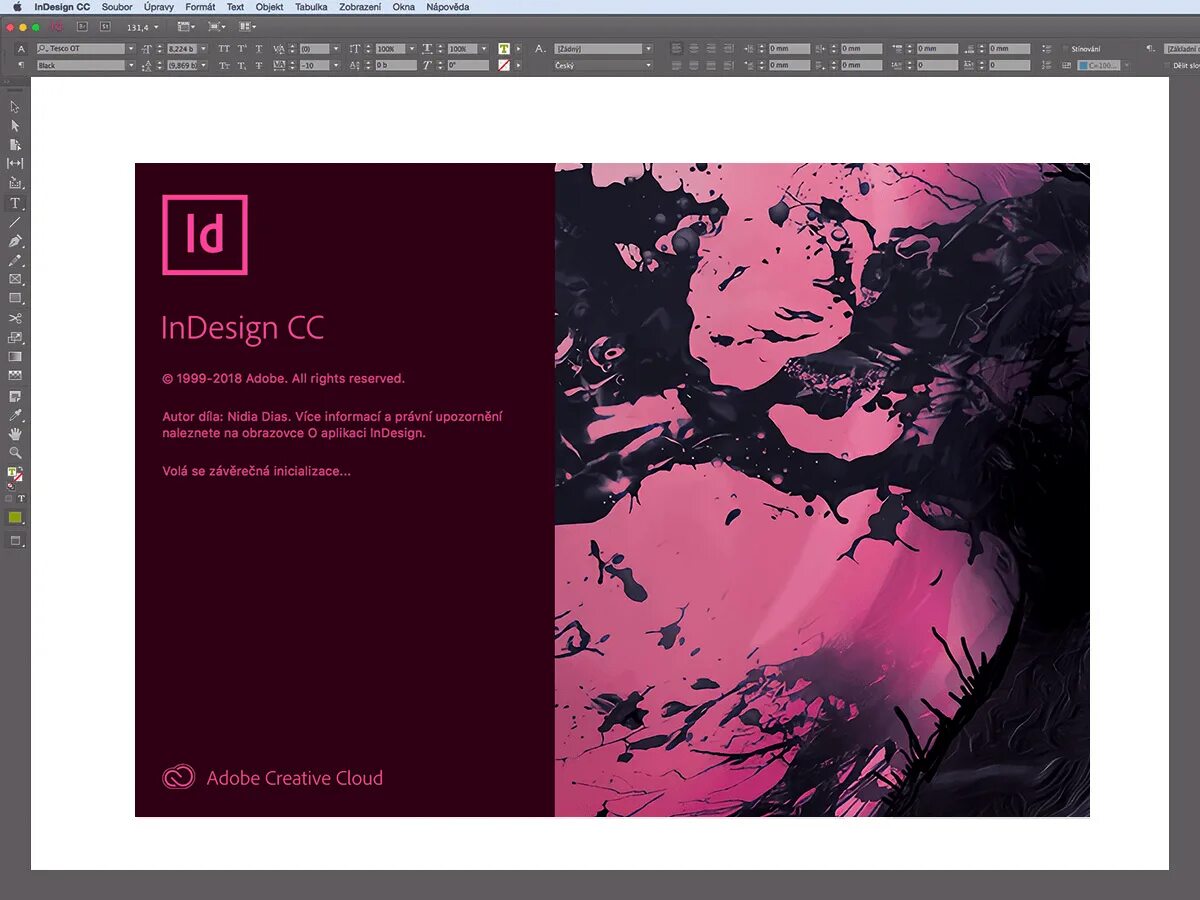Switch to character formatting controls (A)
1200x900 pixels.
point(21,49)
